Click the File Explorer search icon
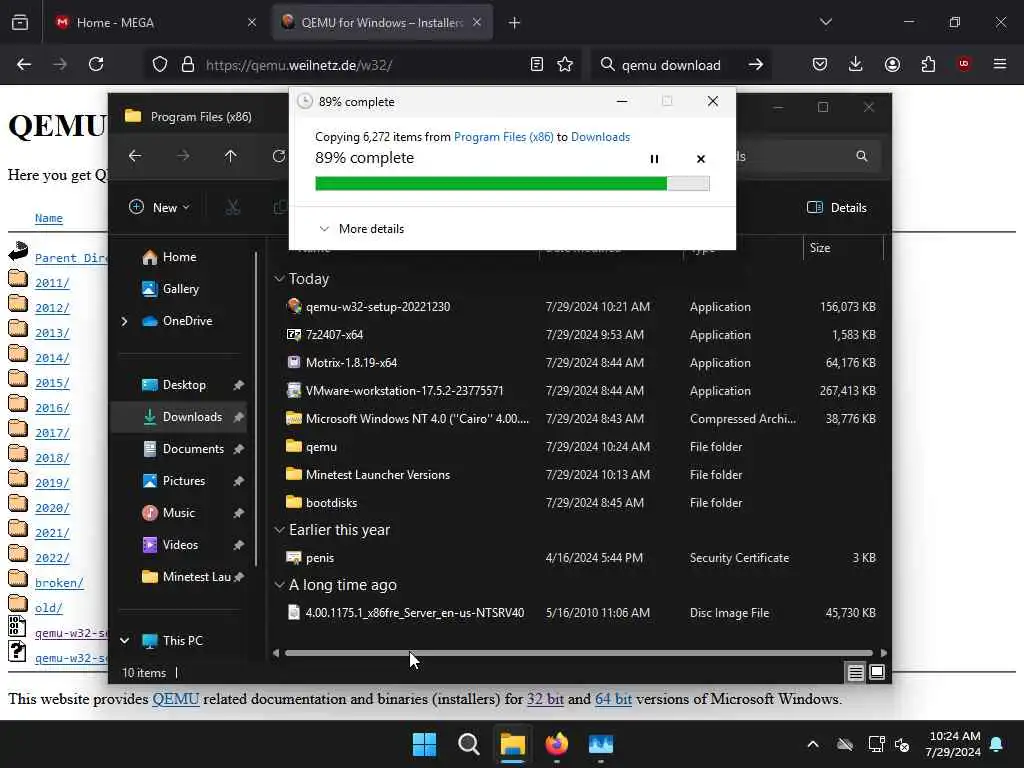 click(x=861, y=156)
